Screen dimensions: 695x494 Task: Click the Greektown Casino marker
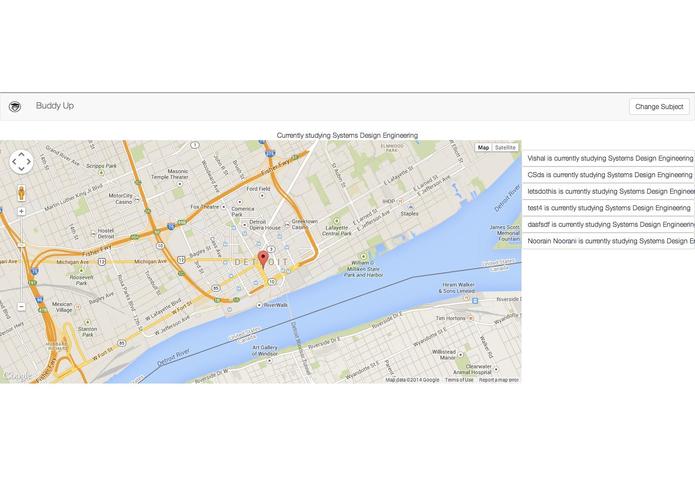pyautogui.click(x=287, y=224)
